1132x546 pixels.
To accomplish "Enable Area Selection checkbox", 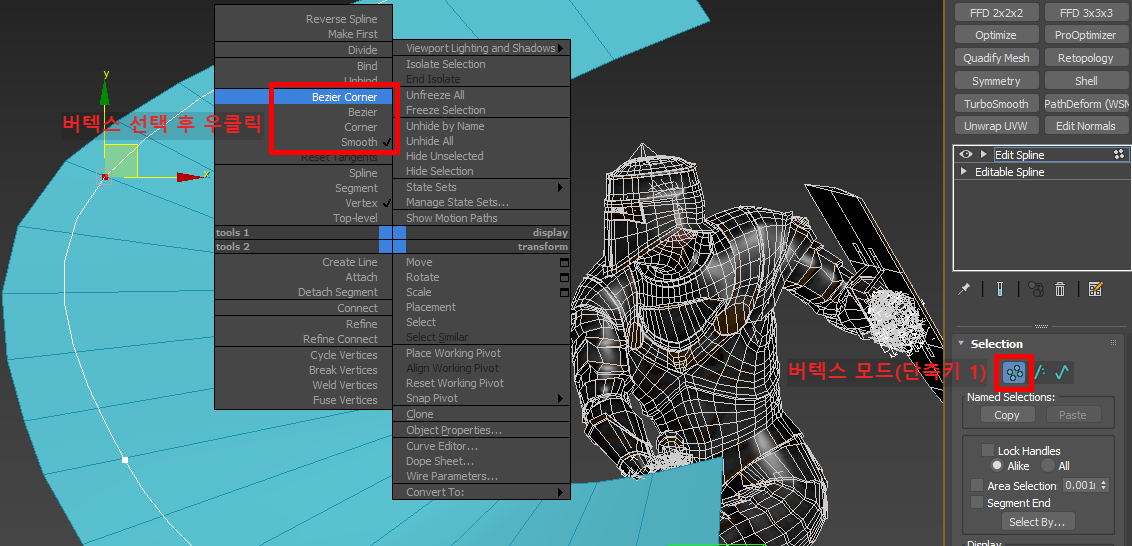I will coord(977,485).
